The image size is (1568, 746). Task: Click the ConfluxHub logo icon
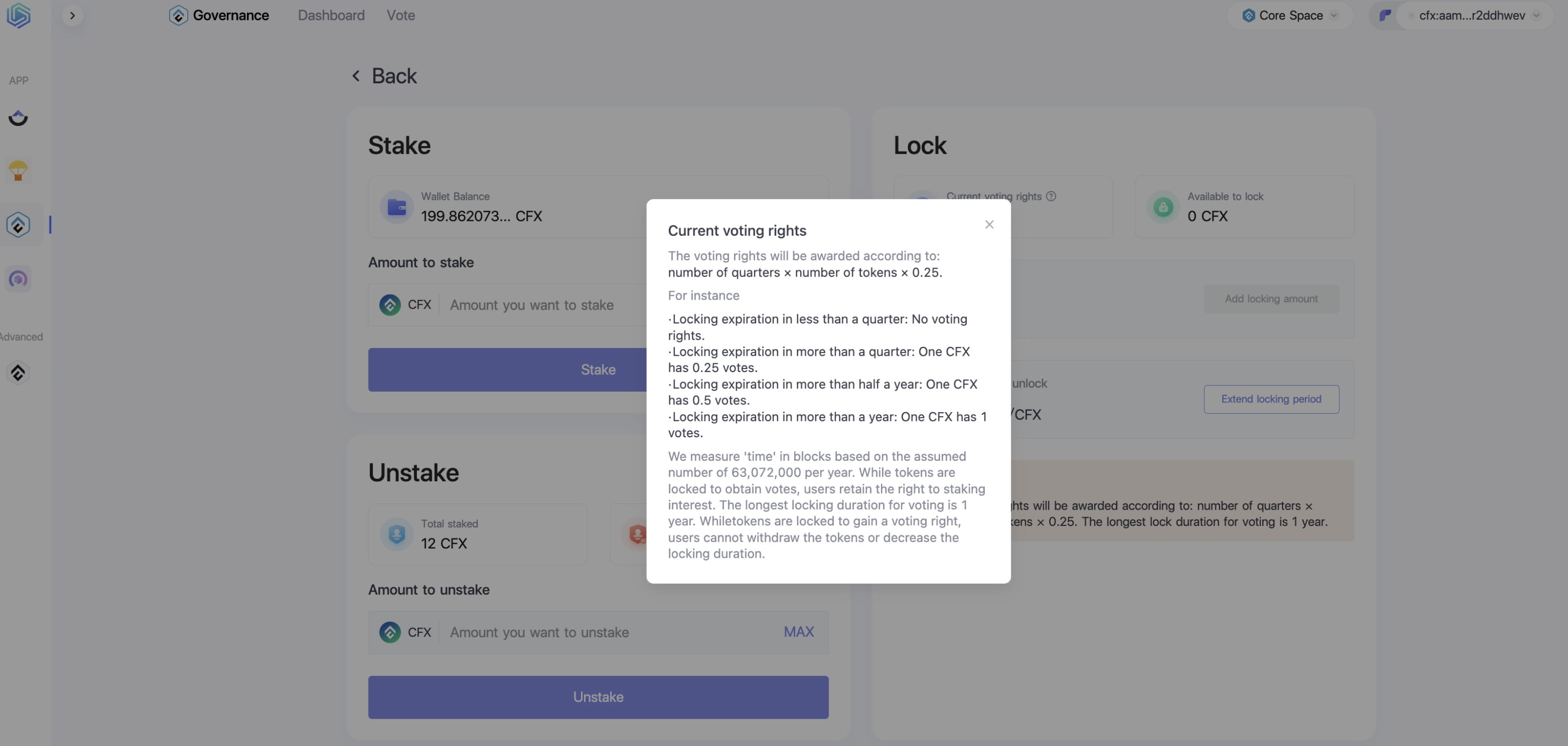pos(18,15)
